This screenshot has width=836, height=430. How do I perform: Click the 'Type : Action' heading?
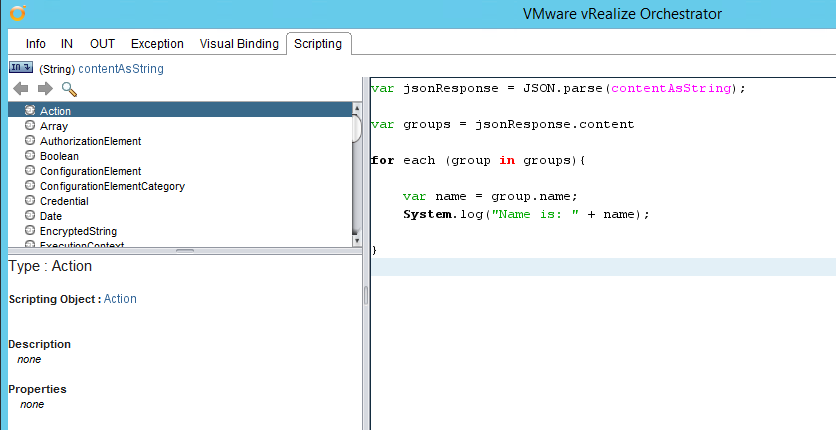50,266
